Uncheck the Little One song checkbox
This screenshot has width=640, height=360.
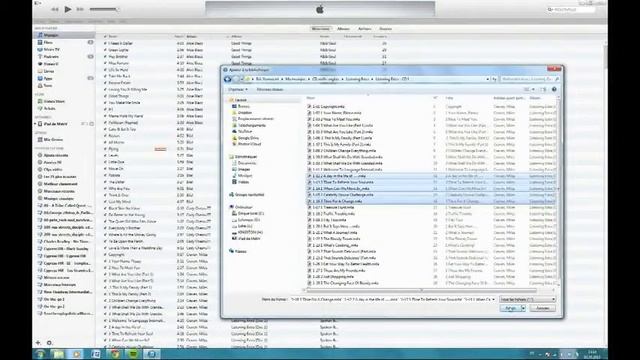pos(105,162)
